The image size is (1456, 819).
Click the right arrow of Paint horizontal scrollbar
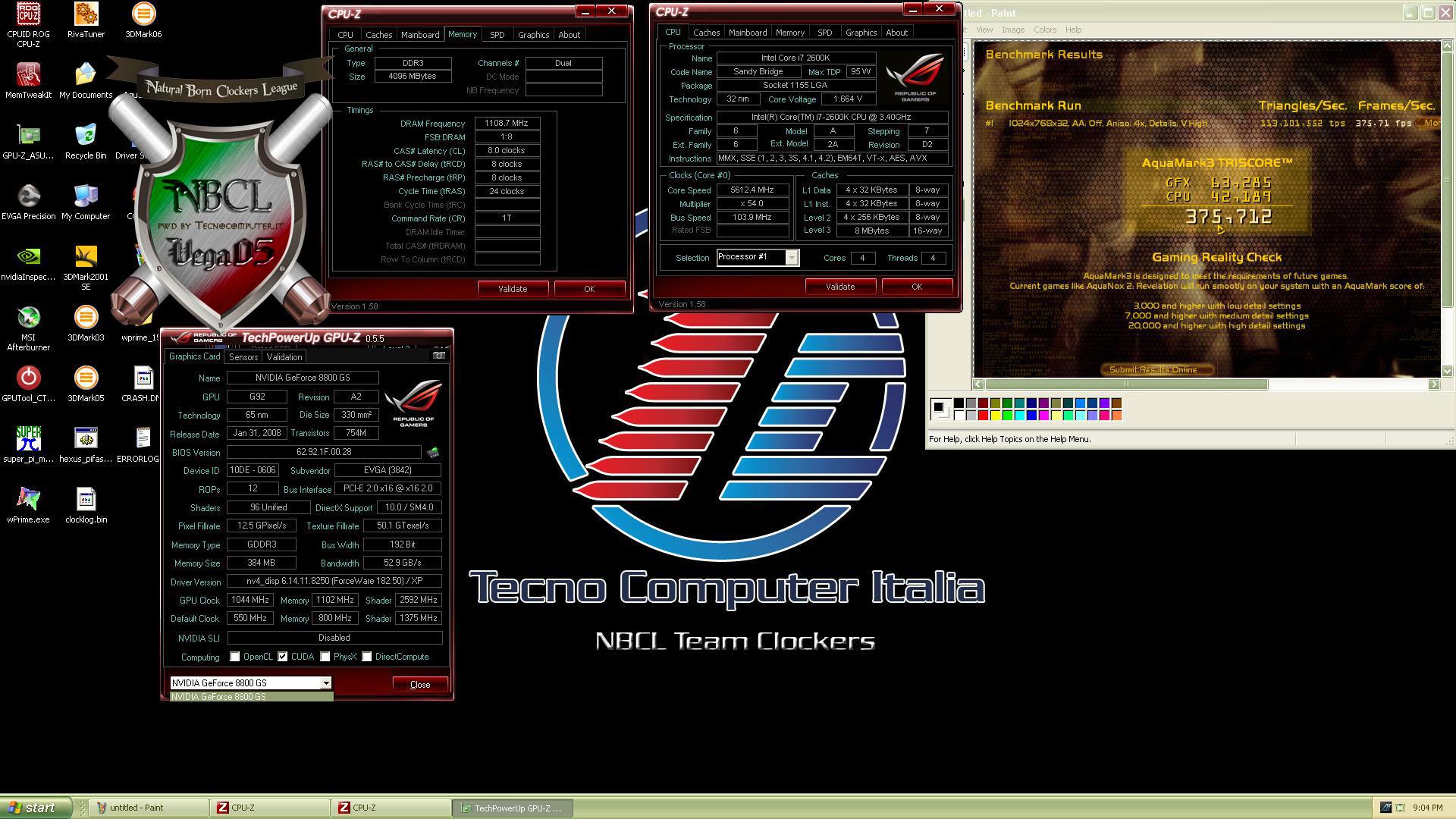coord(1433,384)
